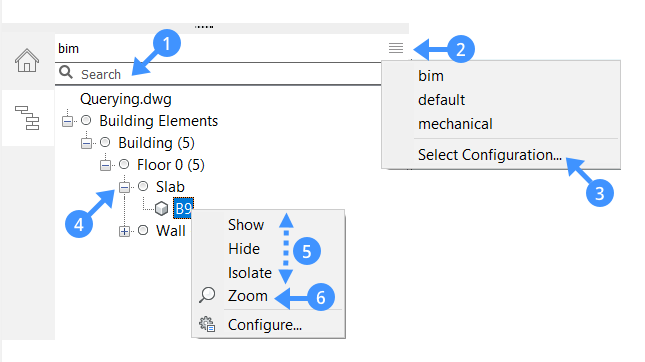Click the Configure gear icon
Image resolution: width=645 pixels, height=362 pixels.
tap(207, 324)
